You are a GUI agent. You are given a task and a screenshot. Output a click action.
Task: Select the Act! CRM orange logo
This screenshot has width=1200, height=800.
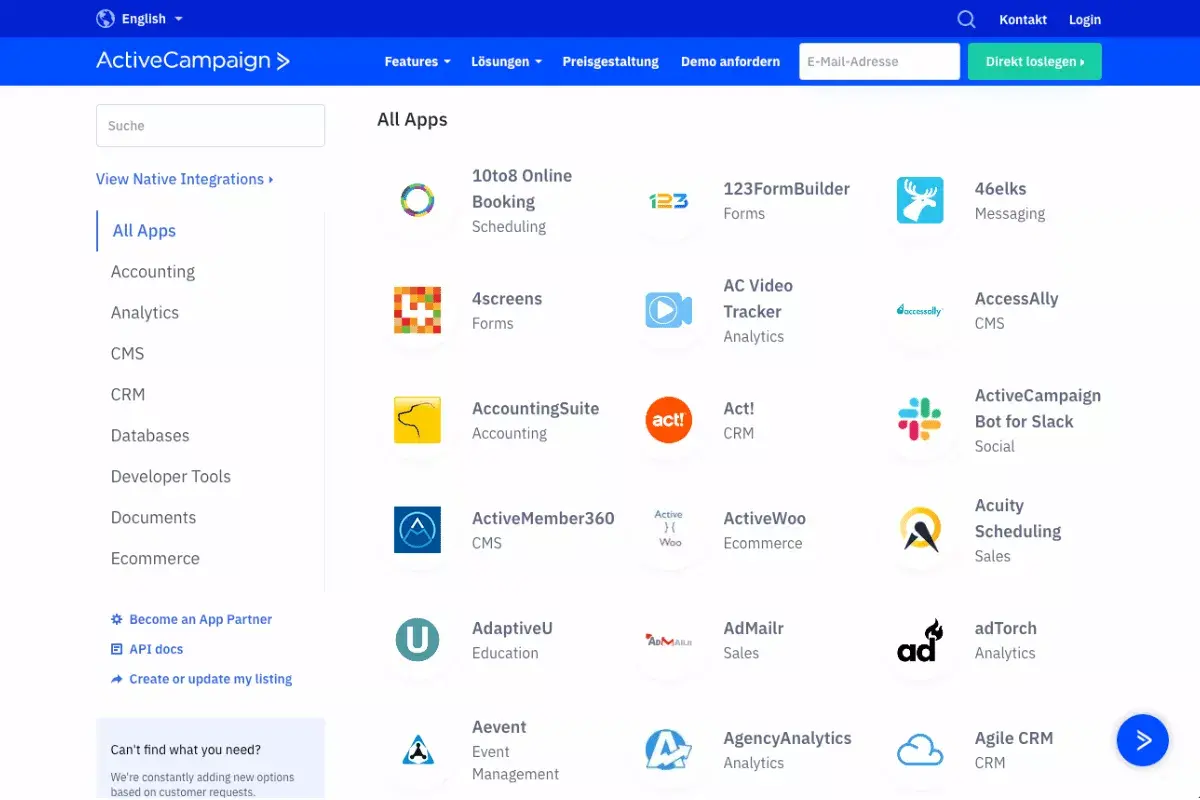coord(668,420)
